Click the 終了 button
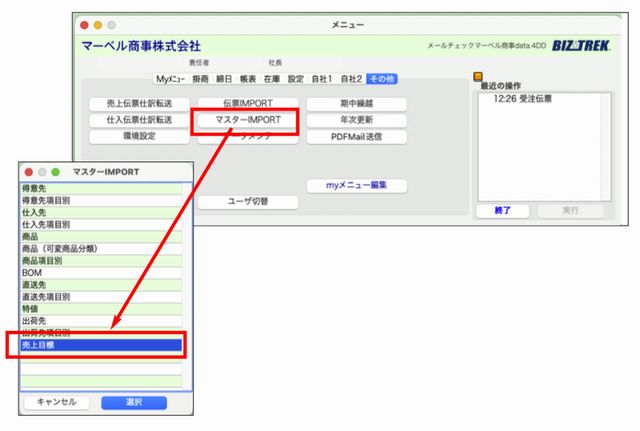The height and width of the screenshot is (431, 640). (502, 210)
